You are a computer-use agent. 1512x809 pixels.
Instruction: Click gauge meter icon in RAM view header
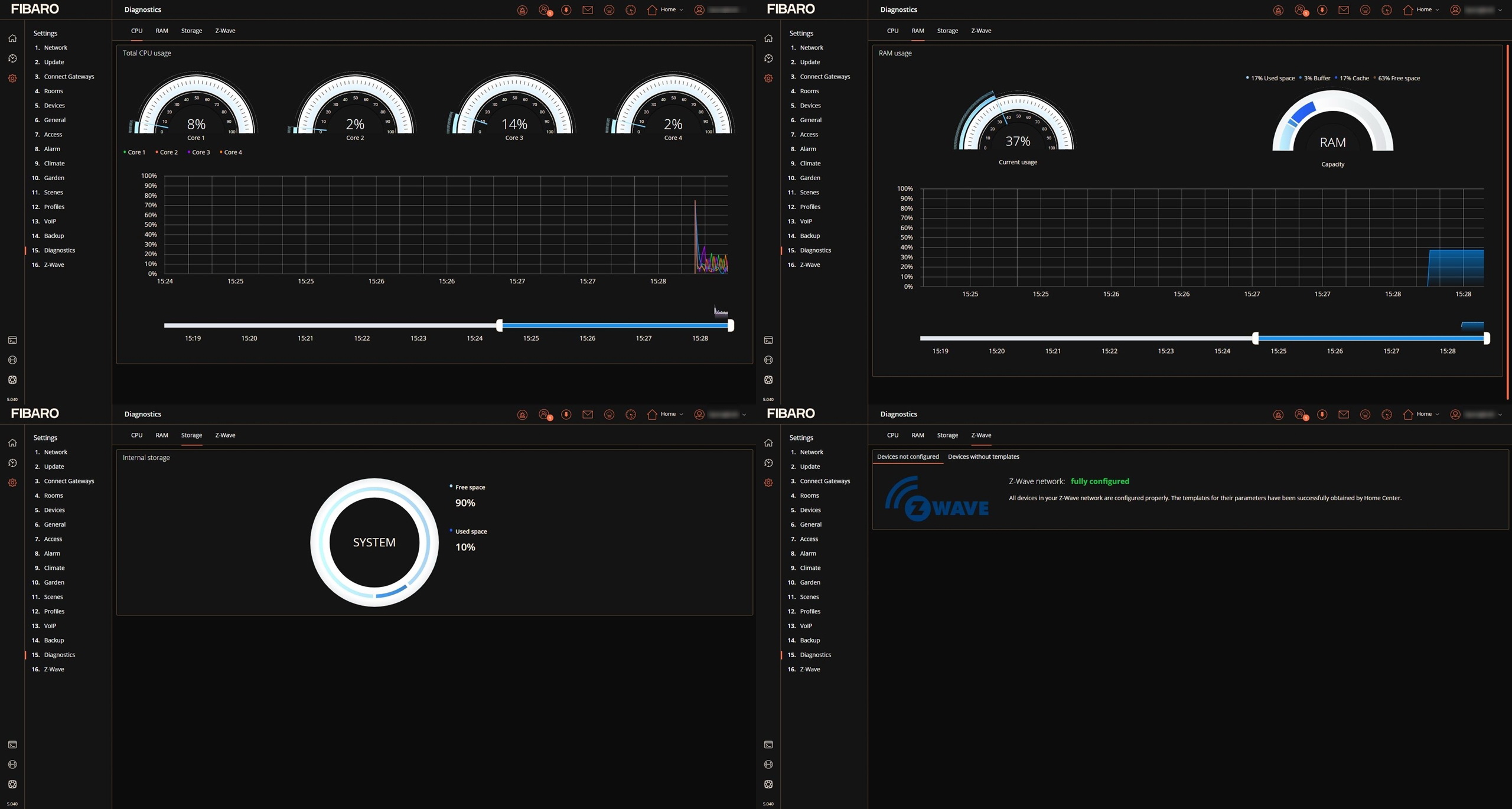[1387, 10]
